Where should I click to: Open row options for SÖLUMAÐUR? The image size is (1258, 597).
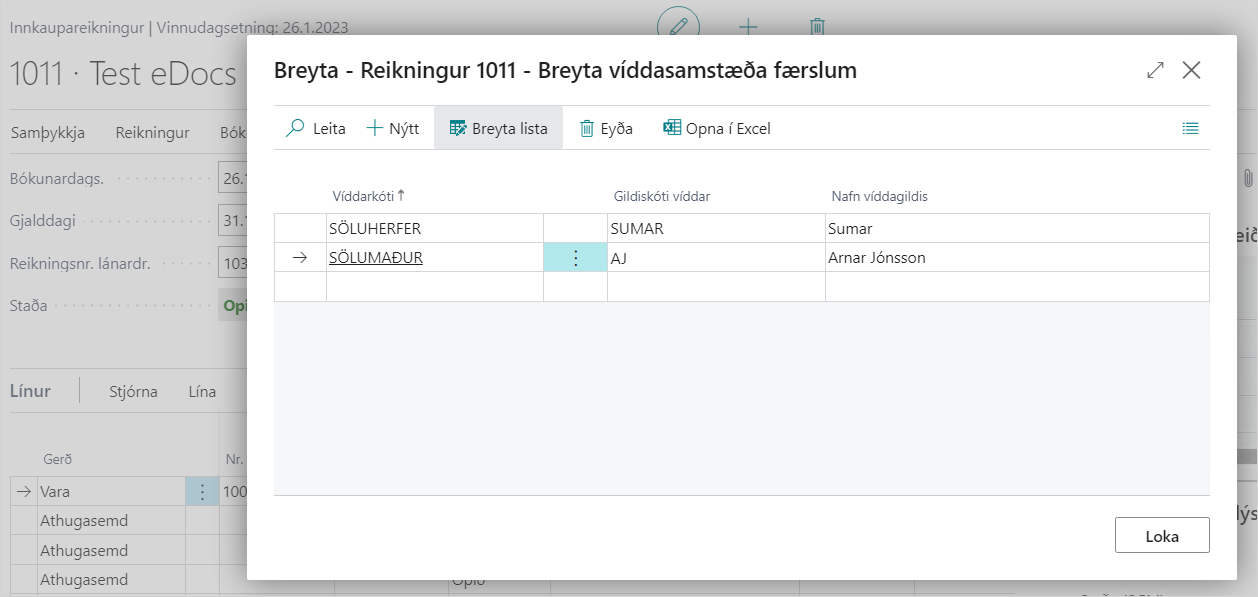pyautogui.click(x=575, y=258)
